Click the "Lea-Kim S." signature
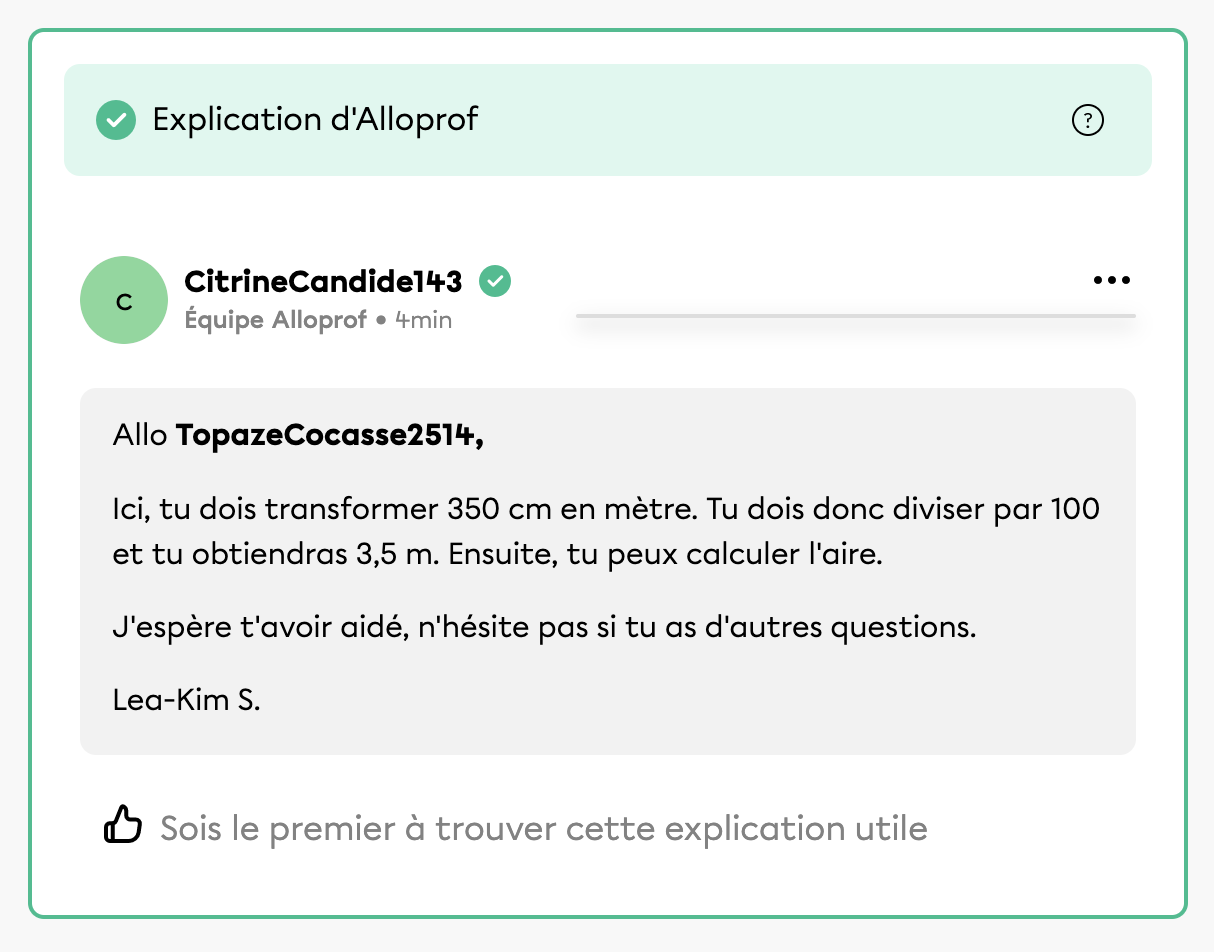The height and width of the screenshot is (952, 1214). (x=187, y=699)
